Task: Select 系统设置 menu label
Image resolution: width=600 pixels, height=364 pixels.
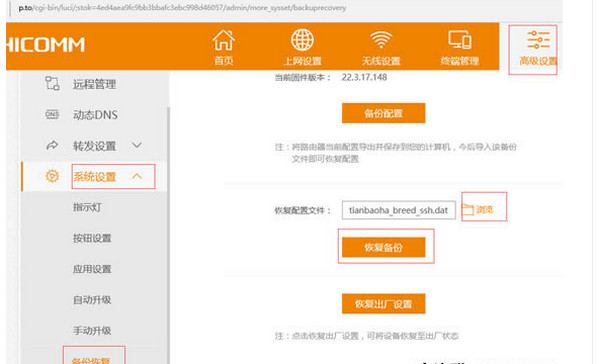Action: [94, 177]
